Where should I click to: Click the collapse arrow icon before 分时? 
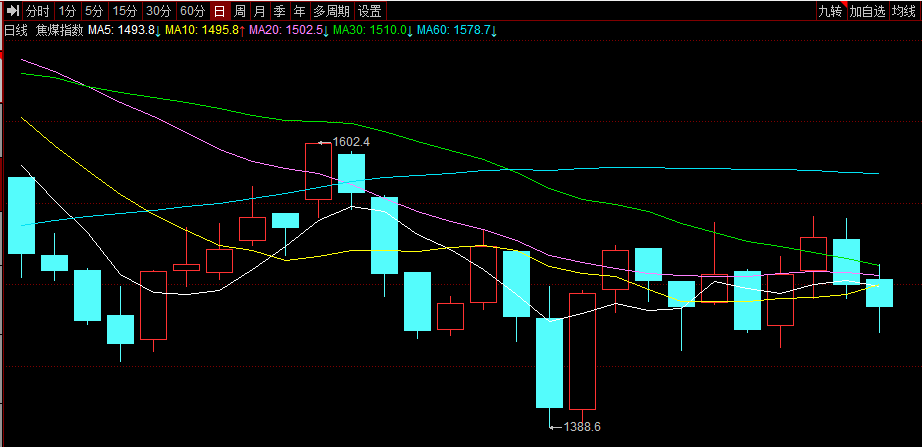(13, 11)
